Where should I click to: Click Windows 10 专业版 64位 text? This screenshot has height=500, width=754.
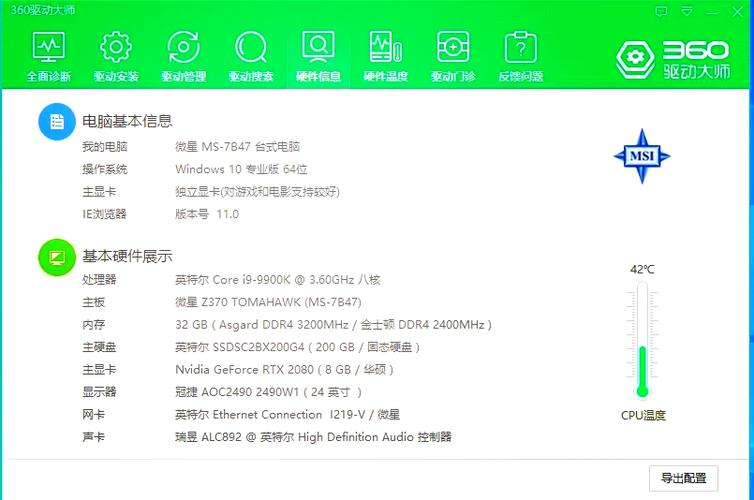[241, 169]
